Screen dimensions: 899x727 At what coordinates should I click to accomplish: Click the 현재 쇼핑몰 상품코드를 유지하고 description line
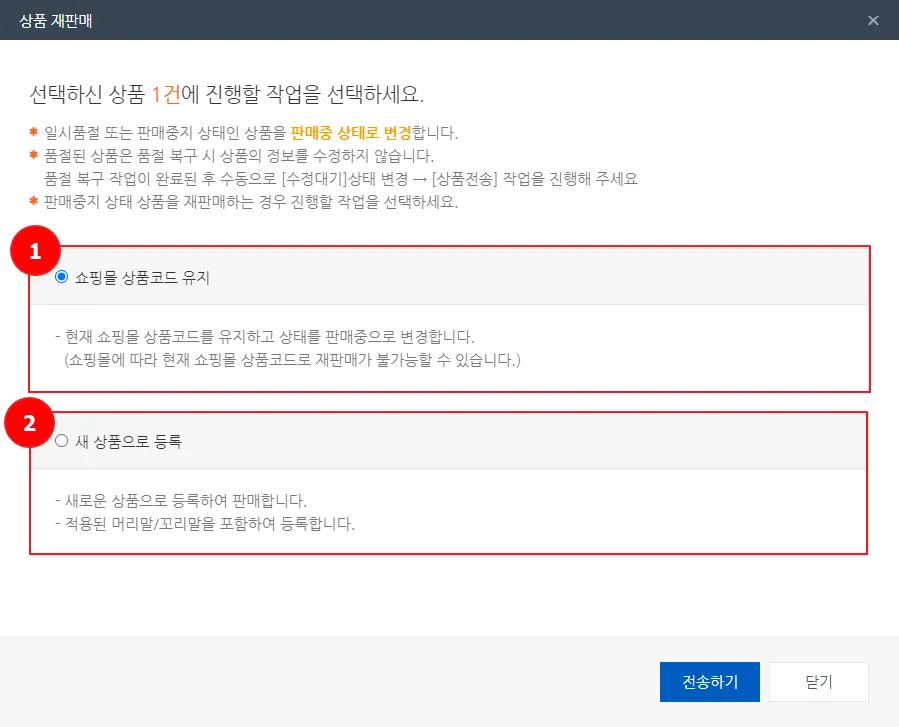point(264,335)
